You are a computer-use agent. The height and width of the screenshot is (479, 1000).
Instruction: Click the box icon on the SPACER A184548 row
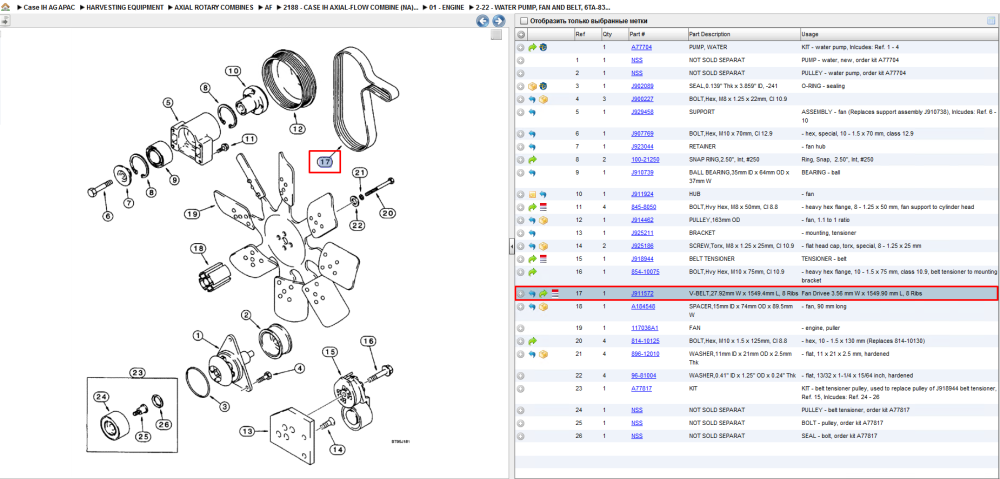543,307
